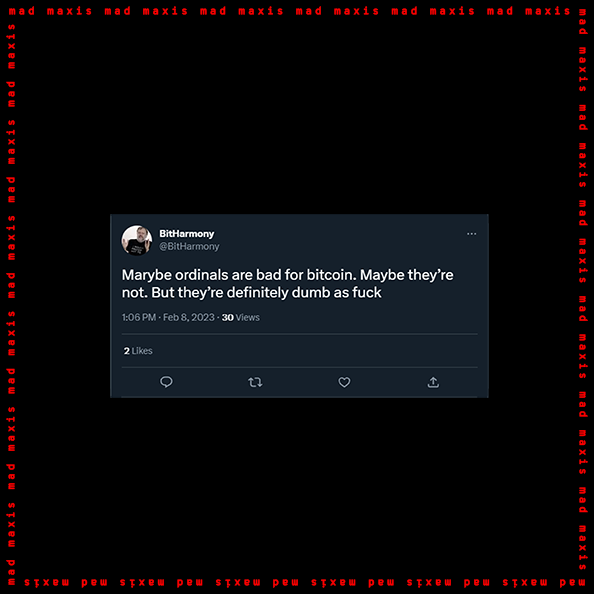
Task: Open the share upload icon
Action: point(433,382)
